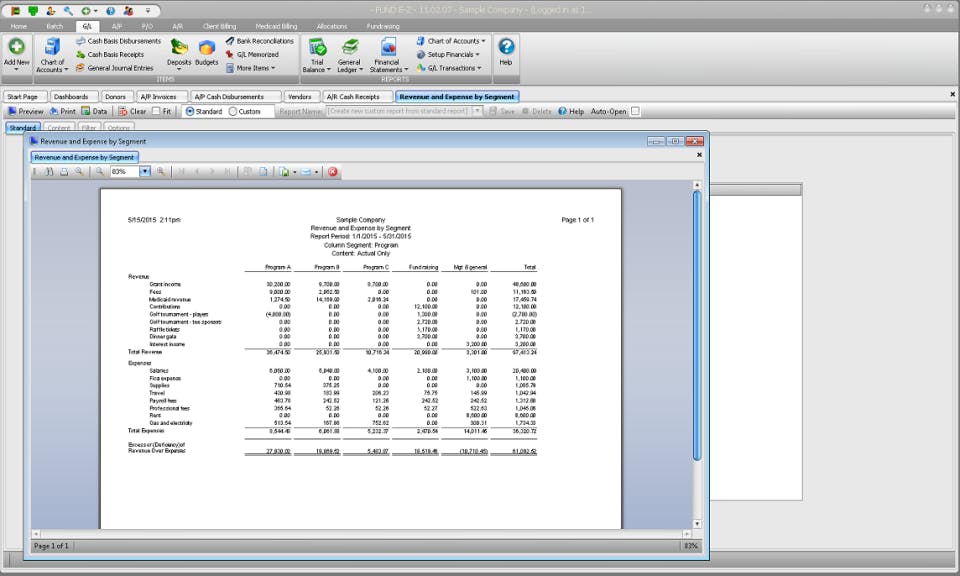Screen dimensions: 960x576
Task: Toggle the Fit checkbox
Action: pos(156,111)
